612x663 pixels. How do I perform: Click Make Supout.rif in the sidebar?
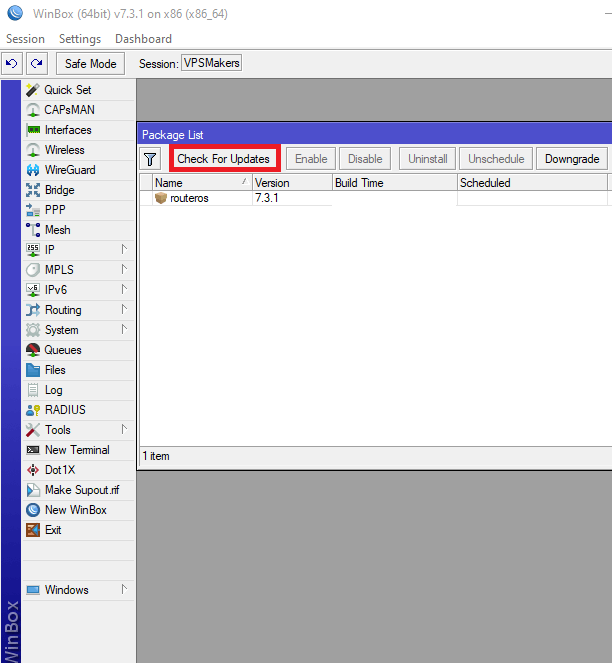click(x=79, y=490)
